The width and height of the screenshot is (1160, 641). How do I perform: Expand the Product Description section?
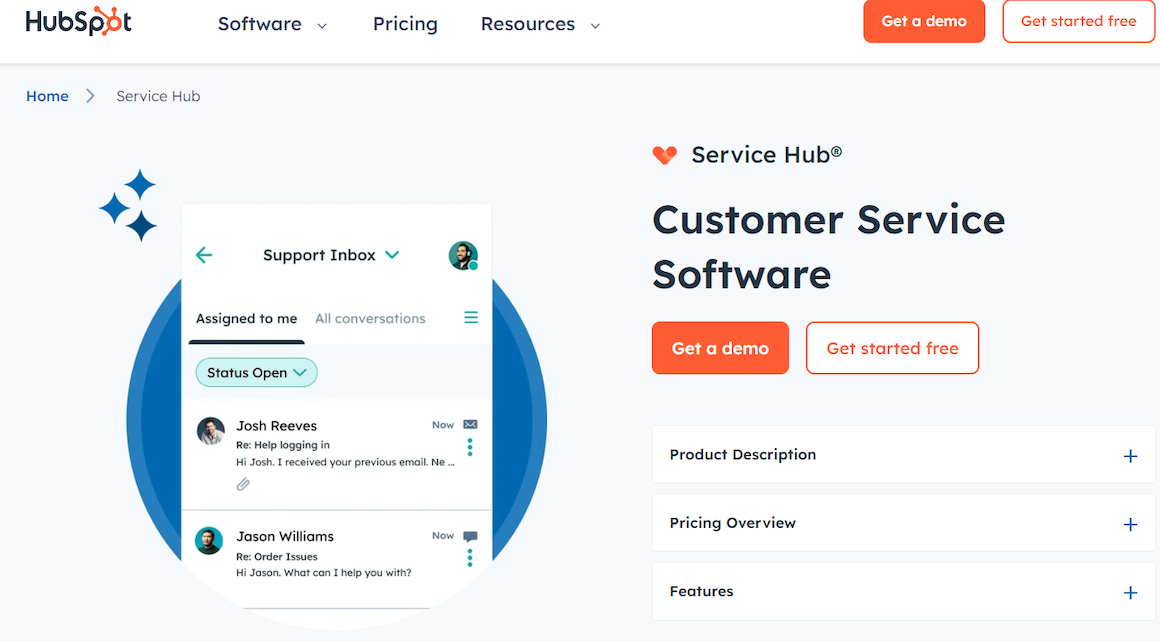1130,455
